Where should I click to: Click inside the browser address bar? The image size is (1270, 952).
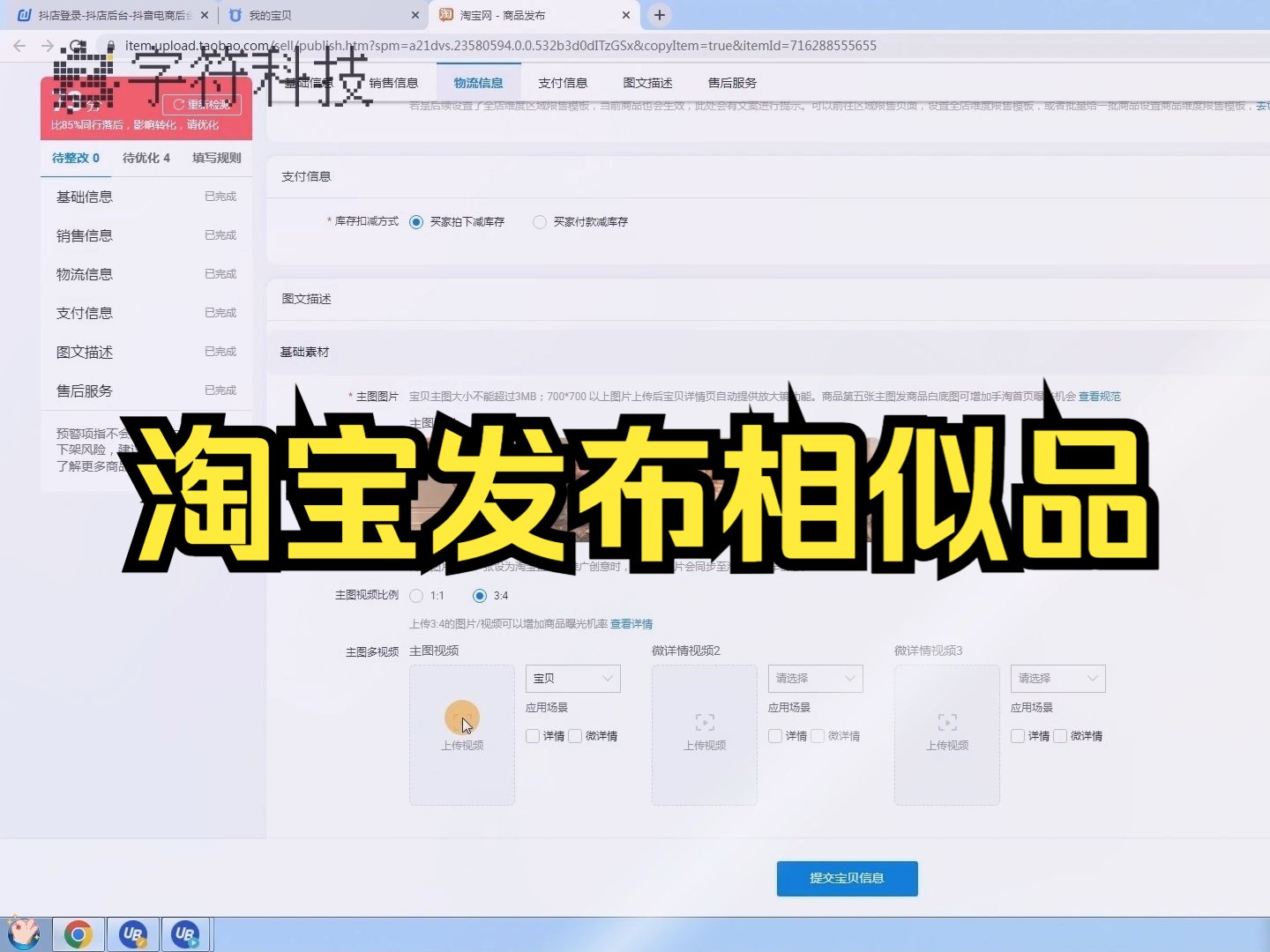529,46
